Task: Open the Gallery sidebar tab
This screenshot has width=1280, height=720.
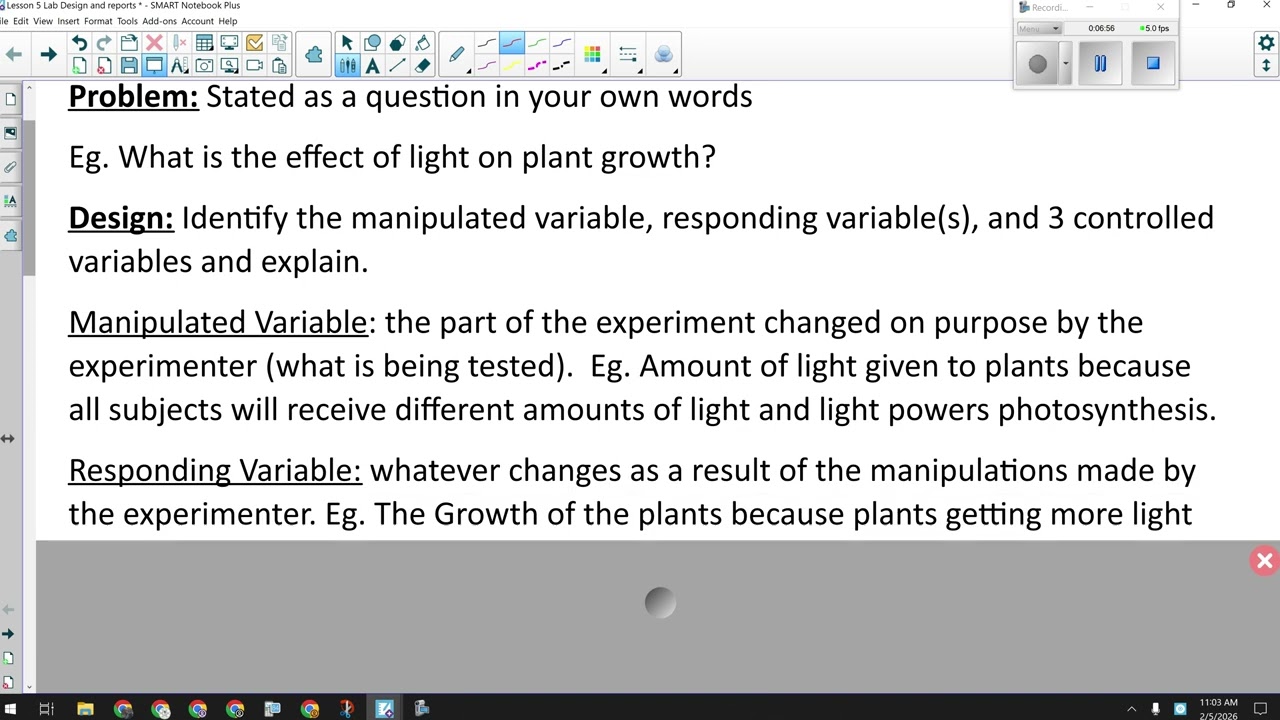Action: [x=10, y=133]
